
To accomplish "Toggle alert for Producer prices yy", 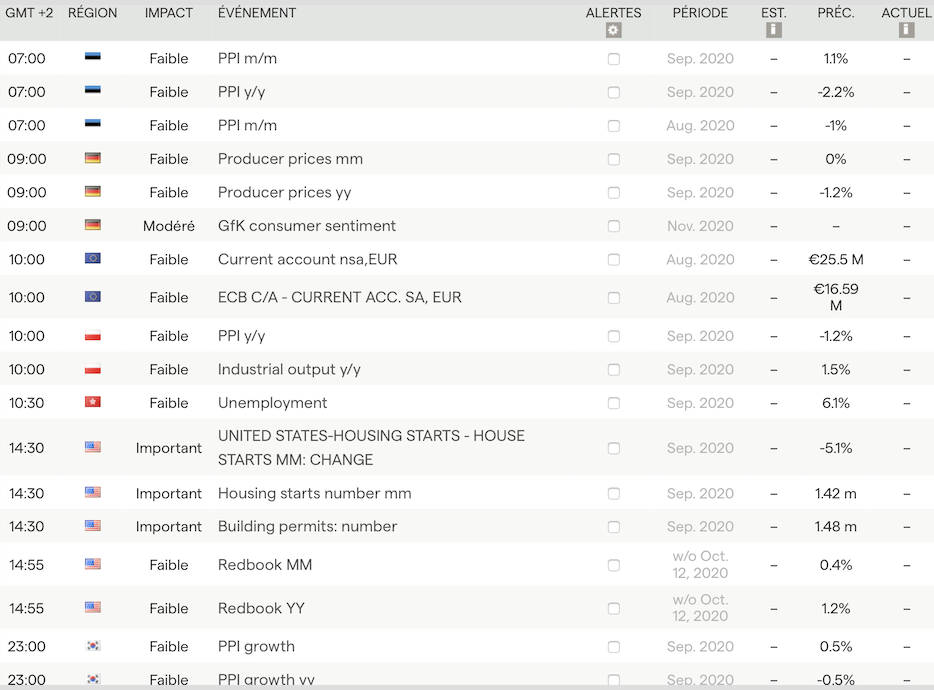I will [614, 192].
